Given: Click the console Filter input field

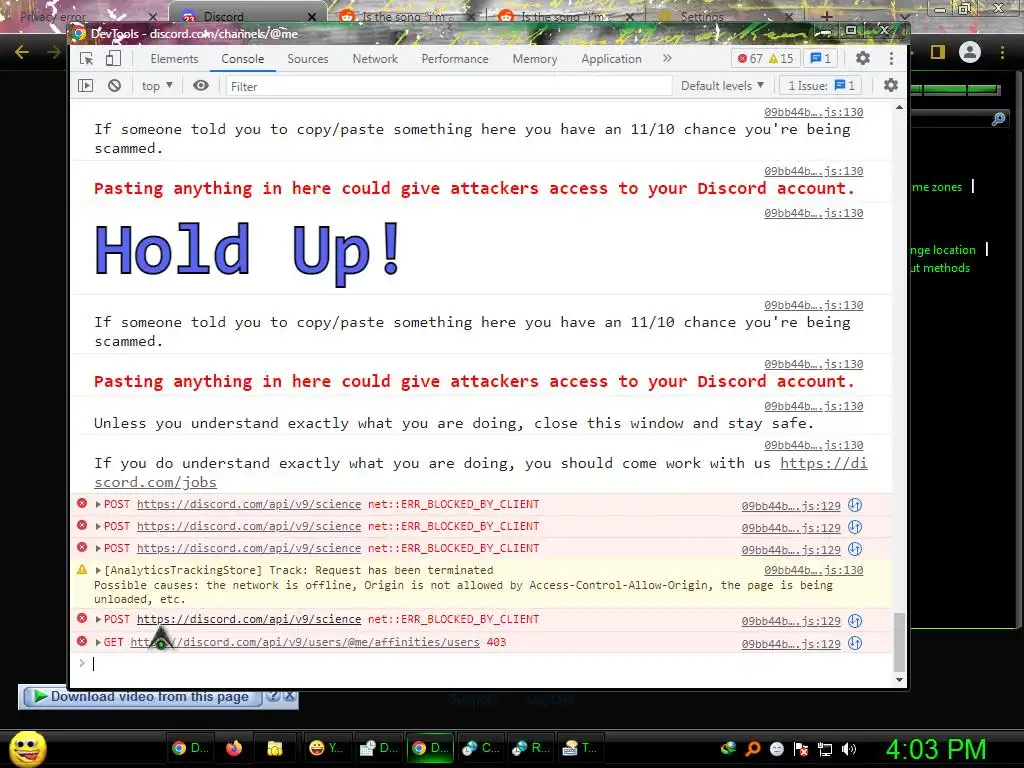Looking at the screenshot, I should tap(449, 86).
